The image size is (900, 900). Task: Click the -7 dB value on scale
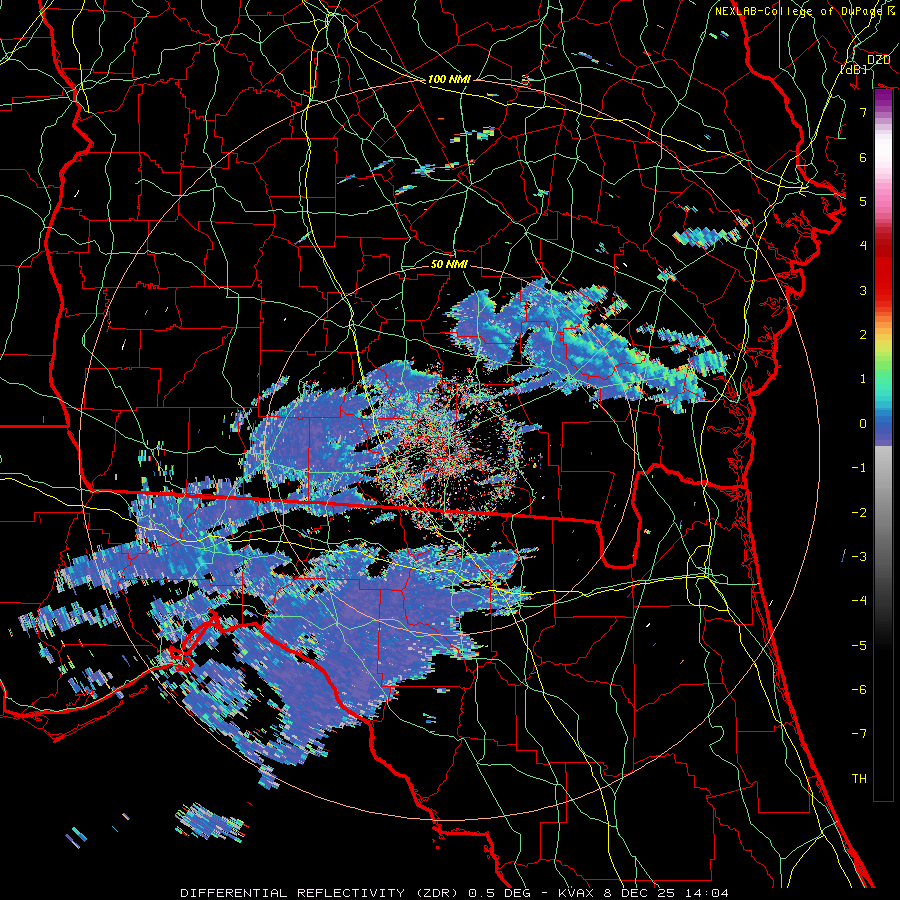tap(859, 734)
